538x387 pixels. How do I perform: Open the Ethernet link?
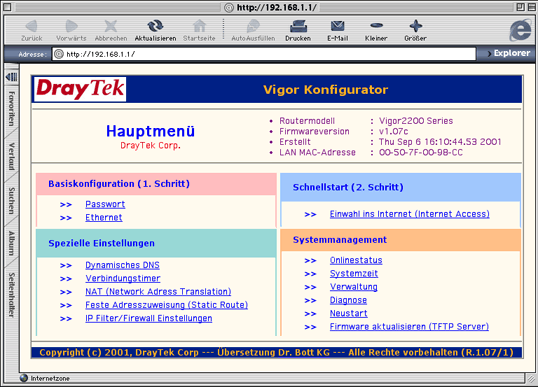pyautogui.click(x=104, y=218)
